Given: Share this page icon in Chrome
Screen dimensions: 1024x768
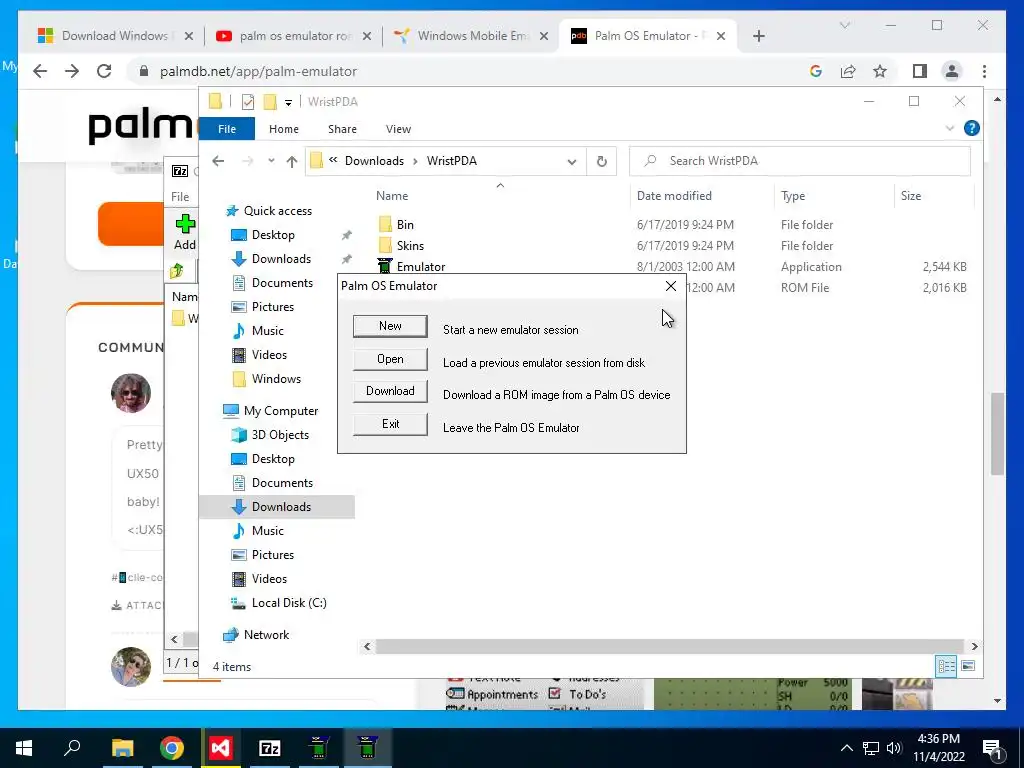Looking at the screenshot, I should click(848, 71).
